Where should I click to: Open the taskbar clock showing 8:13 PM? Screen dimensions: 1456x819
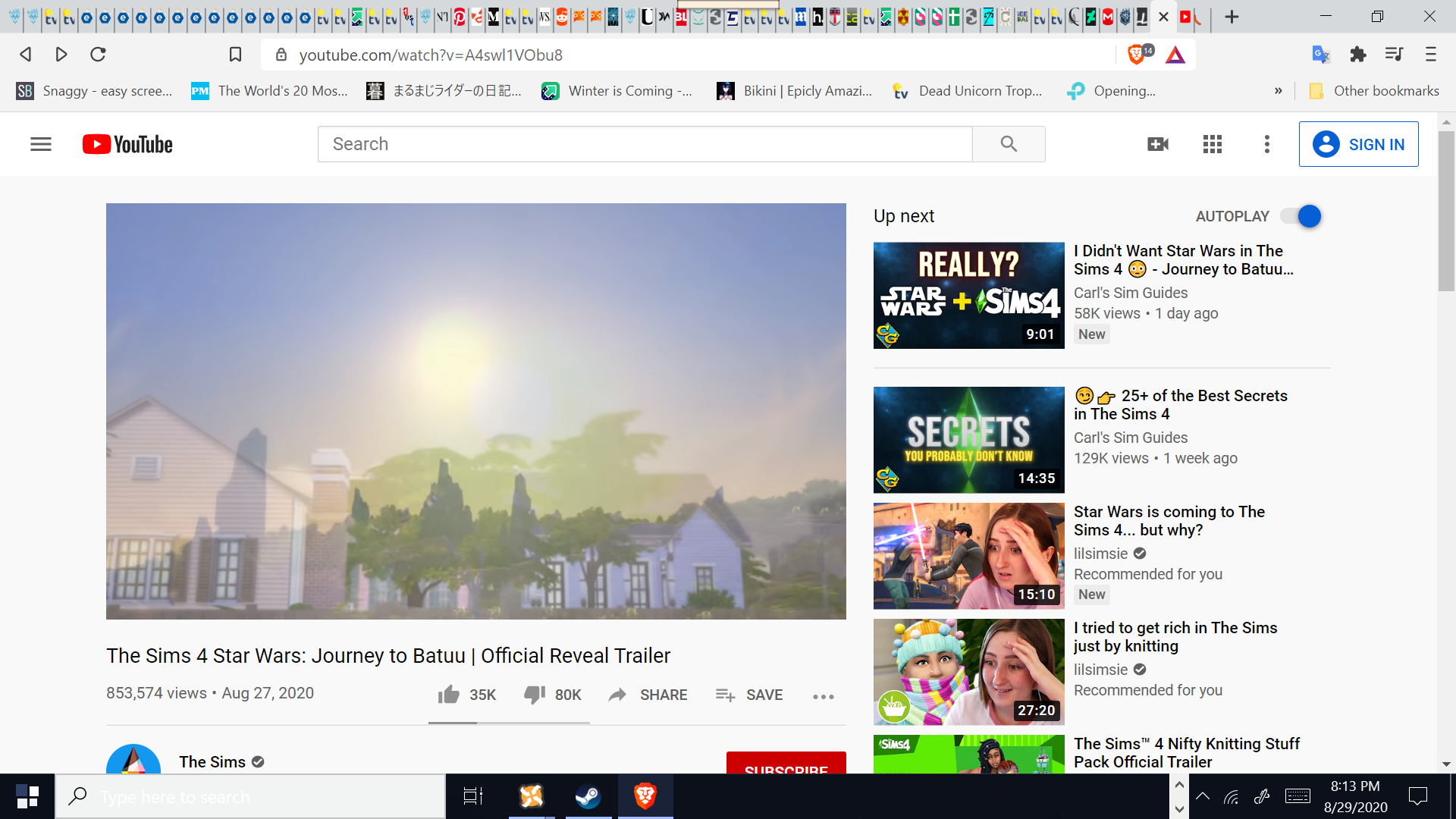[x=1355, y=796]
